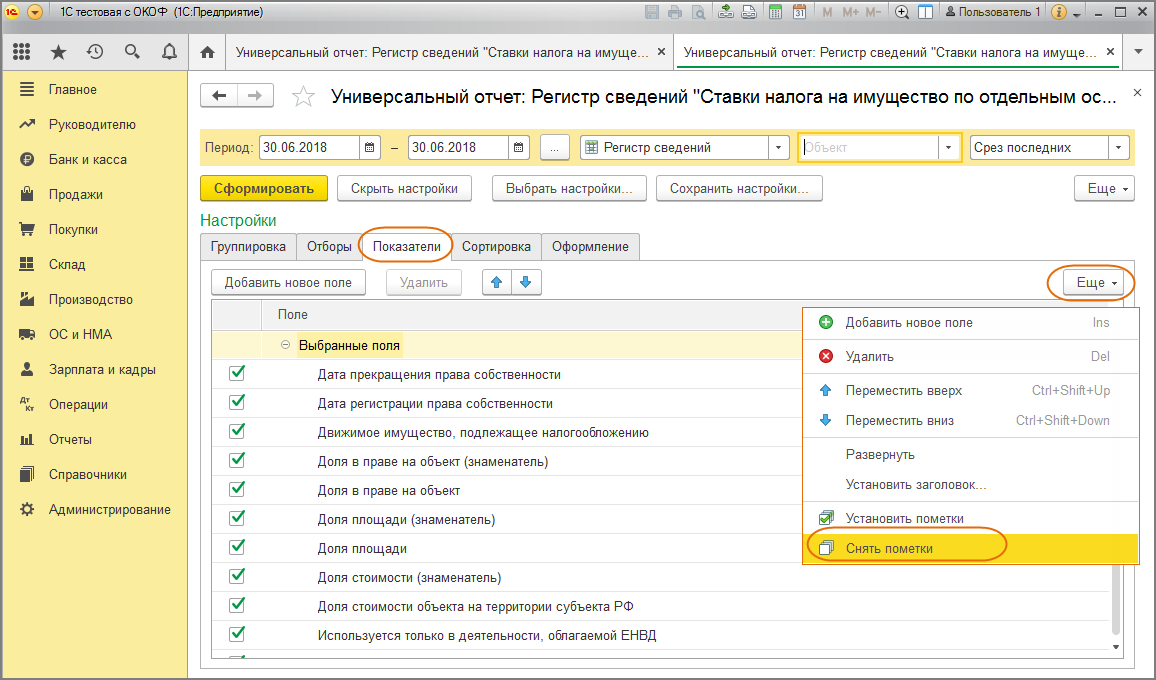This screenshot has height=680, width=1156.
Task: Expand the 'Регистр сведений' dropdown
Action: tap(779, 148)
